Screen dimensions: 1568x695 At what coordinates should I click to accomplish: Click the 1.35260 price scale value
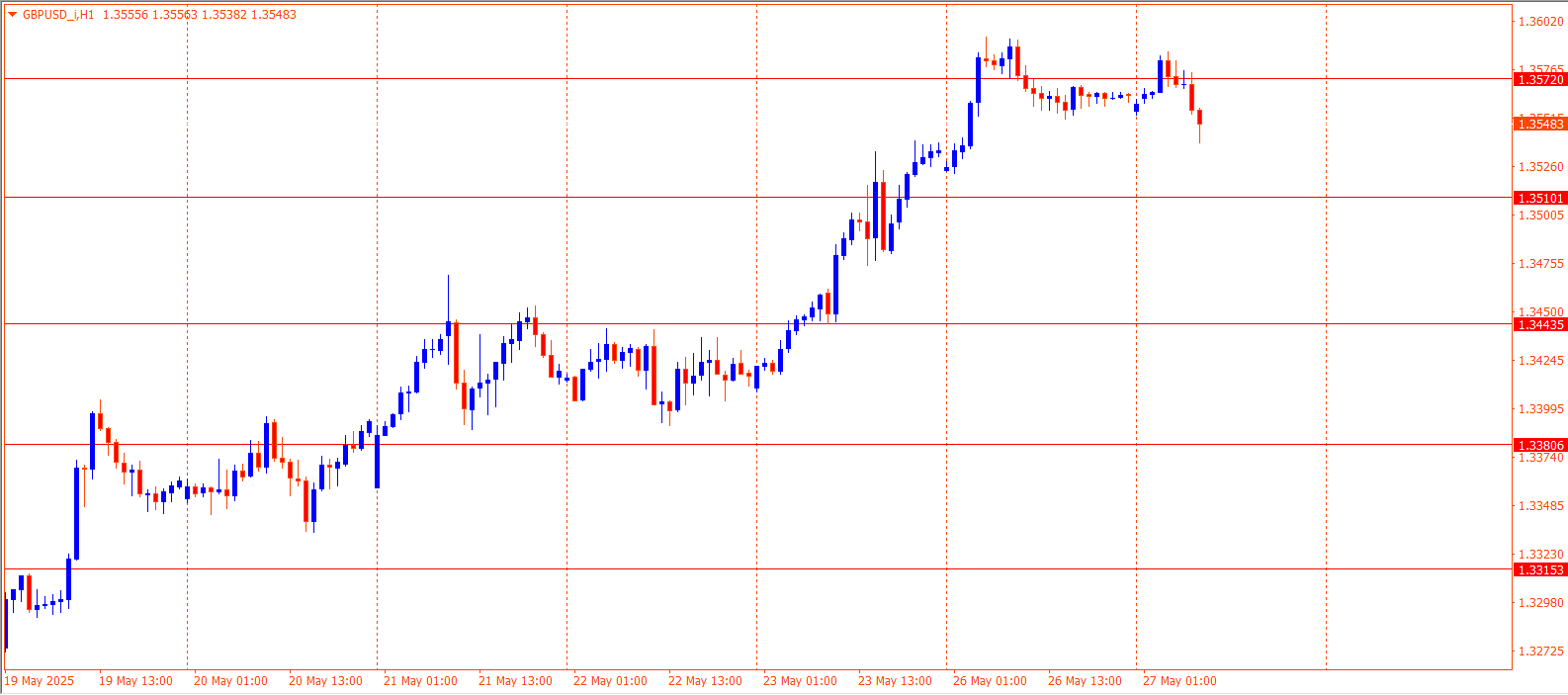tap(1541, 167)
